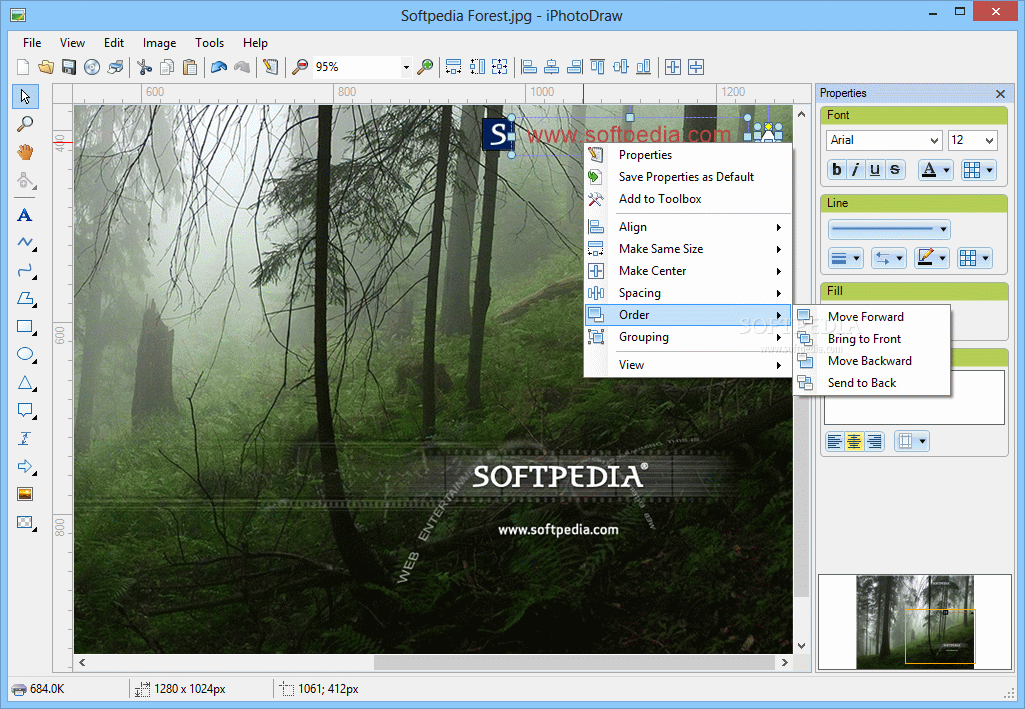Toggle right text alignment
Viewport: 1025px width, 709px height.
(x=873, y=442)
